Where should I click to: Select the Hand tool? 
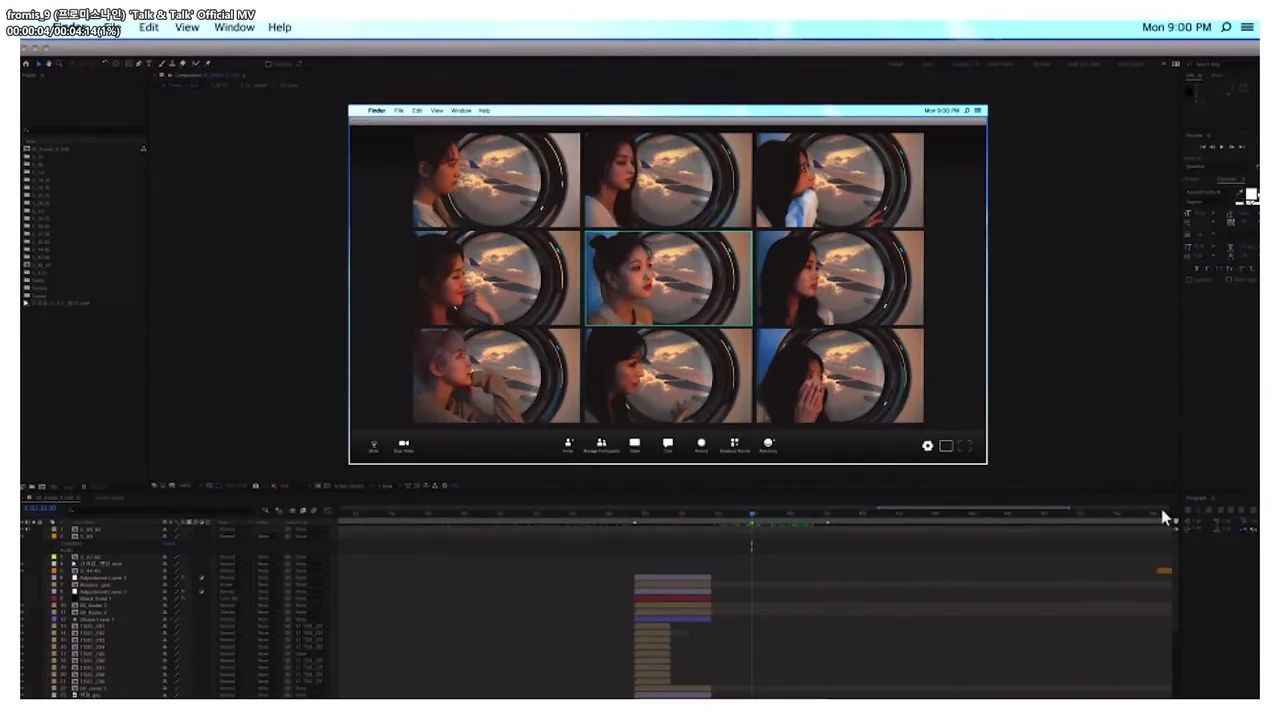coord(49,63)
